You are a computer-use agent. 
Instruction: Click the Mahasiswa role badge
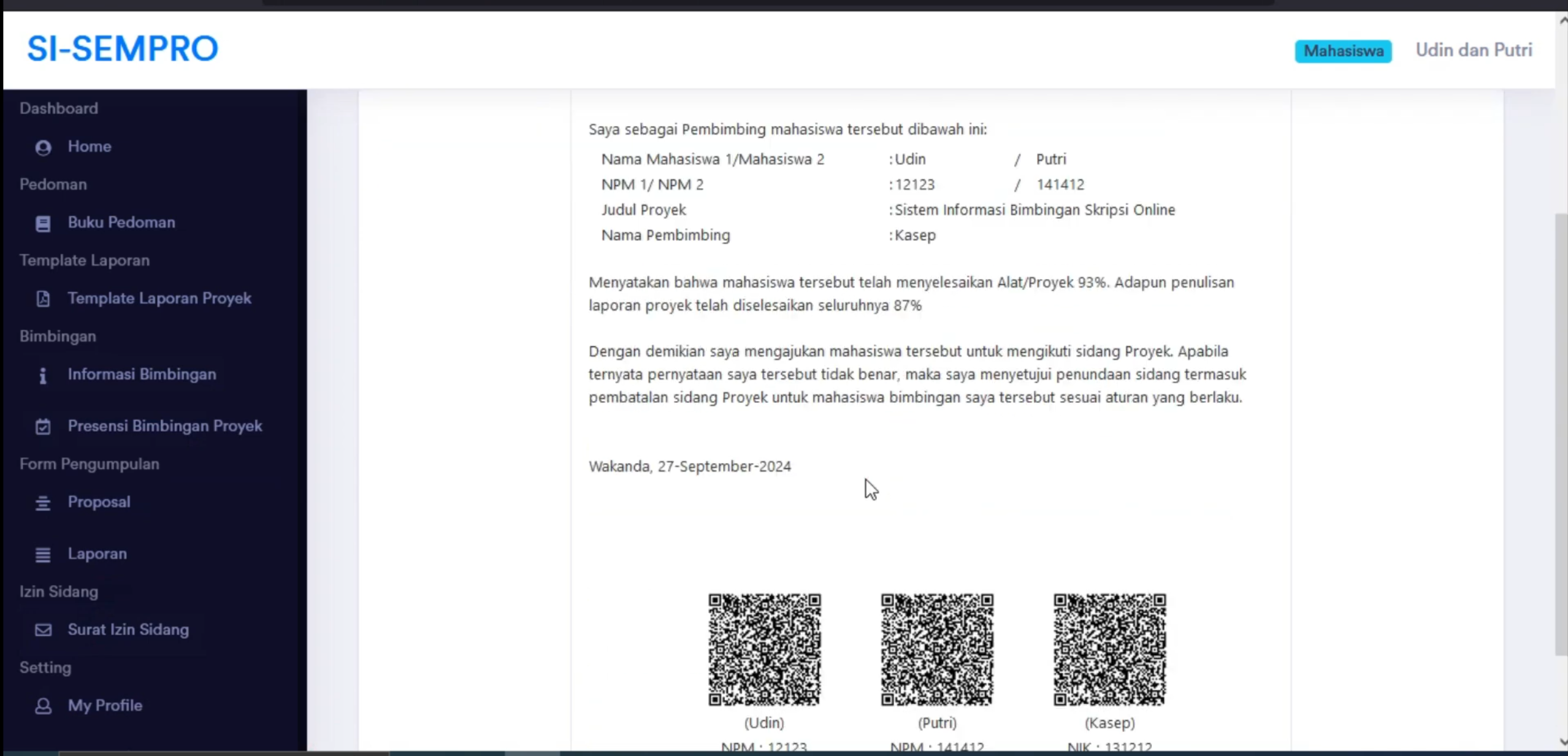pyautogui.click(x=1343, y=51)
